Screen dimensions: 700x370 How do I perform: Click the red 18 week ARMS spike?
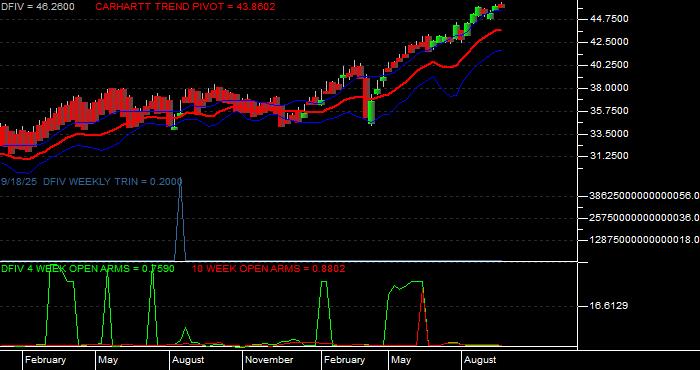click(x=422, y=317)
